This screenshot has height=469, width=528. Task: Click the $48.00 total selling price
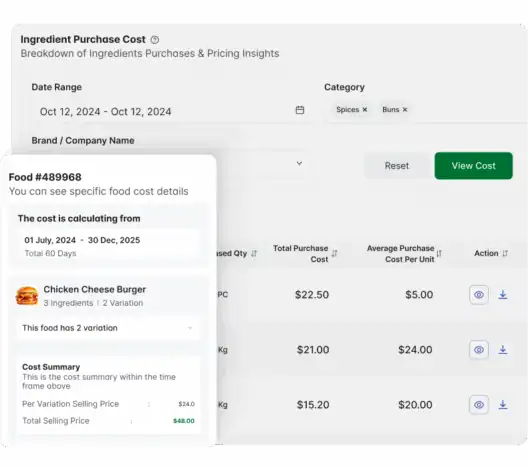tap(184, 421)
